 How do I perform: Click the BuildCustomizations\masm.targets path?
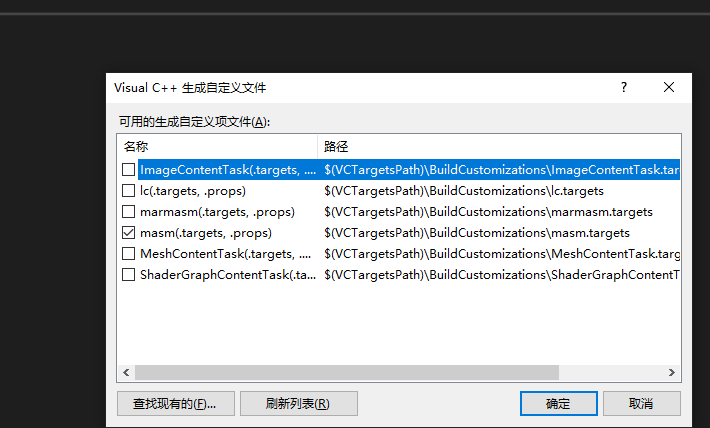coord(477,233)
